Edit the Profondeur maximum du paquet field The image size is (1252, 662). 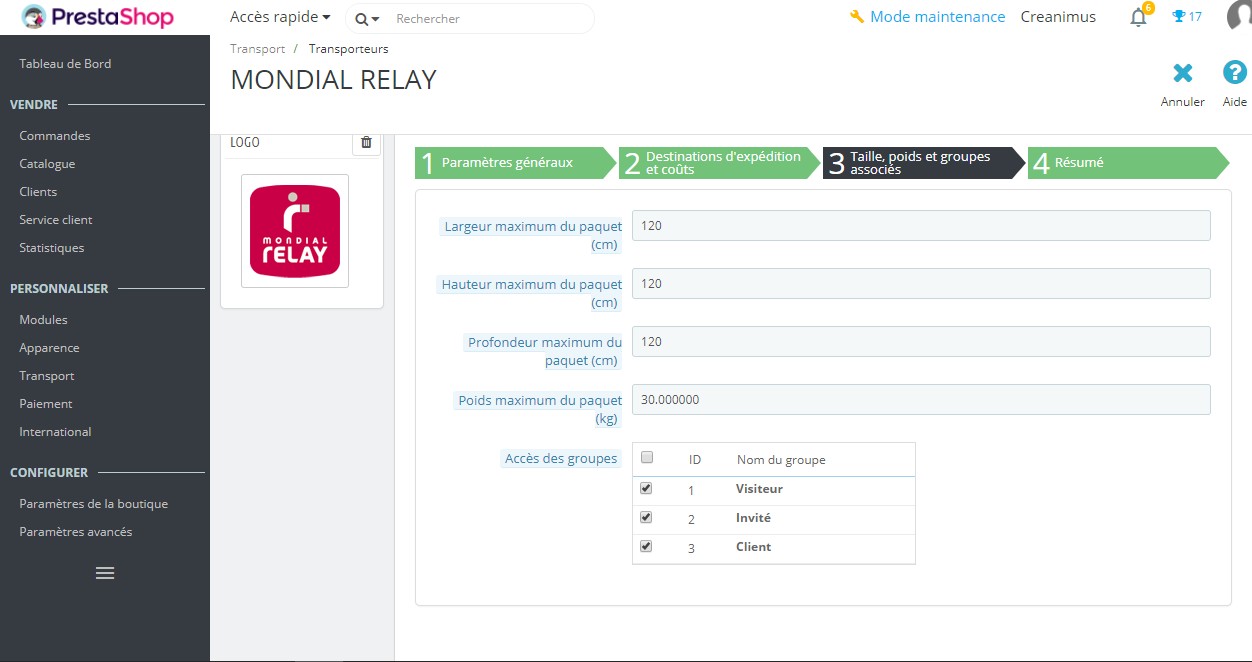click(921, 342)
